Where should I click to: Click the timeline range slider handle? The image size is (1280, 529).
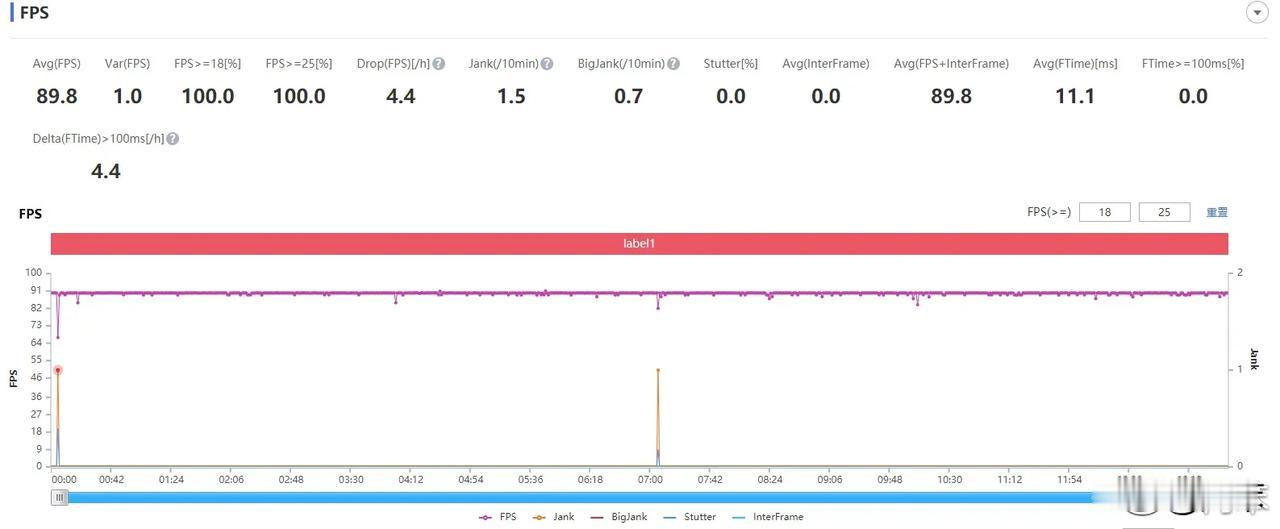60,497
